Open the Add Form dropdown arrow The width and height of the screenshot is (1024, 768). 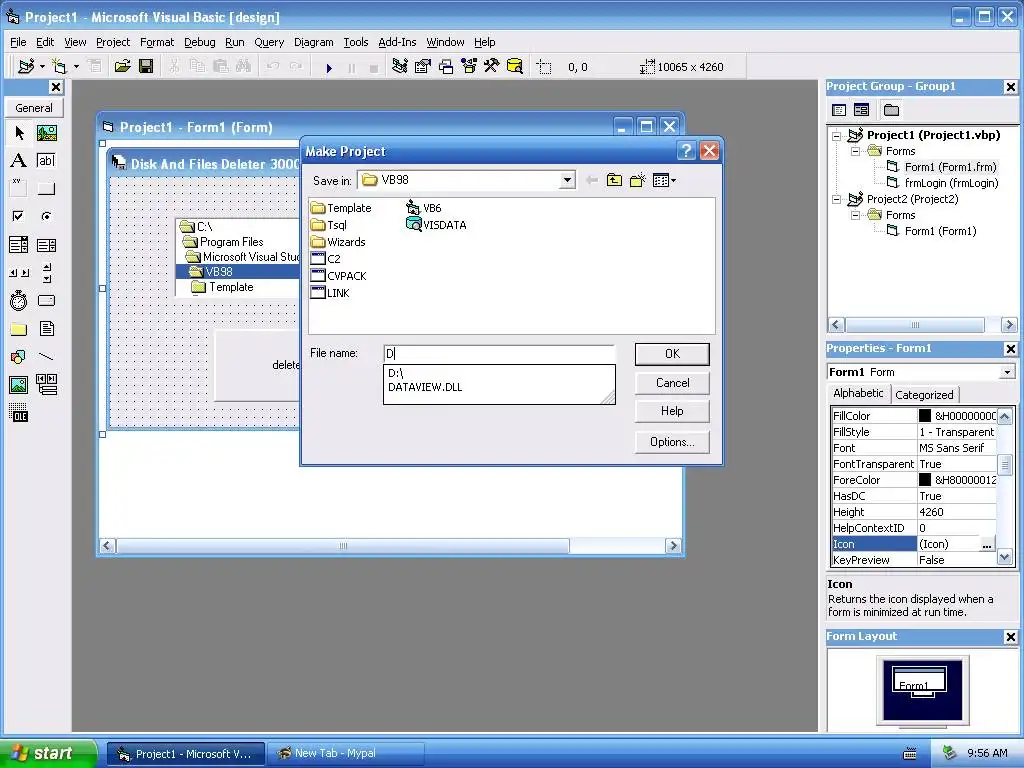tap(76, 67)
